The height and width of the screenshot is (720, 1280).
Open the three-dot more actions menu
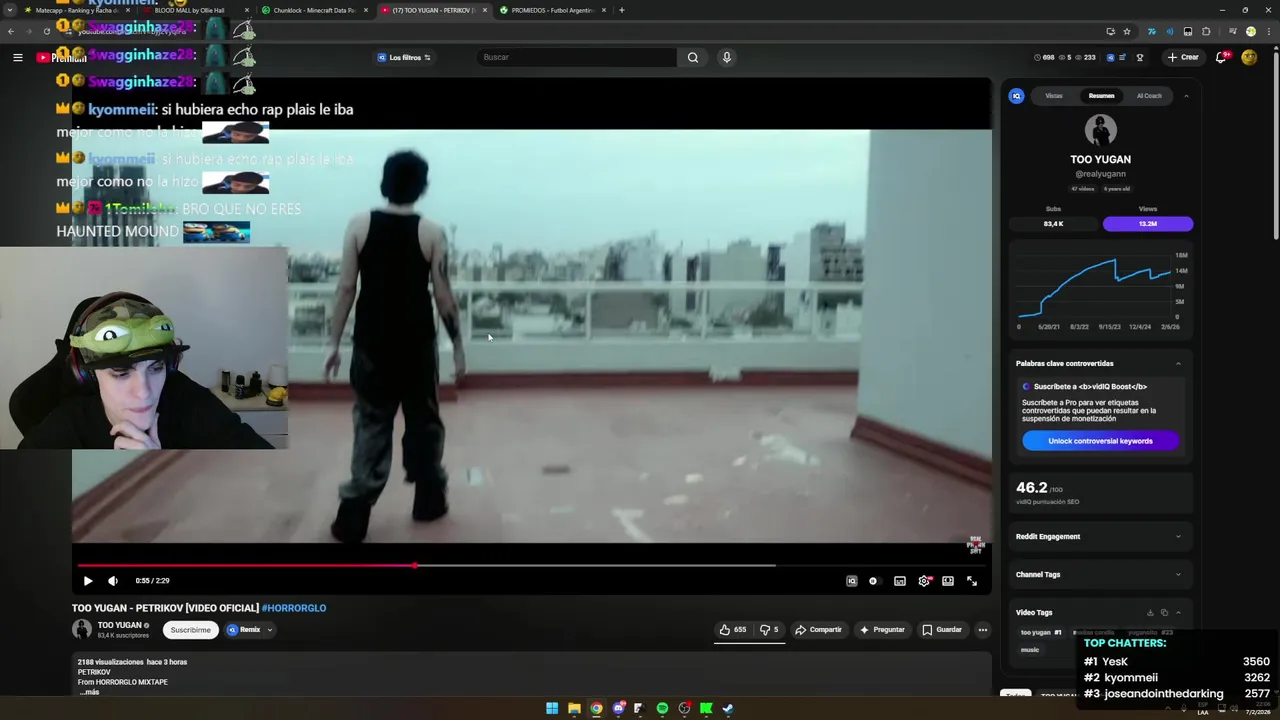click(x=983, y=630)
